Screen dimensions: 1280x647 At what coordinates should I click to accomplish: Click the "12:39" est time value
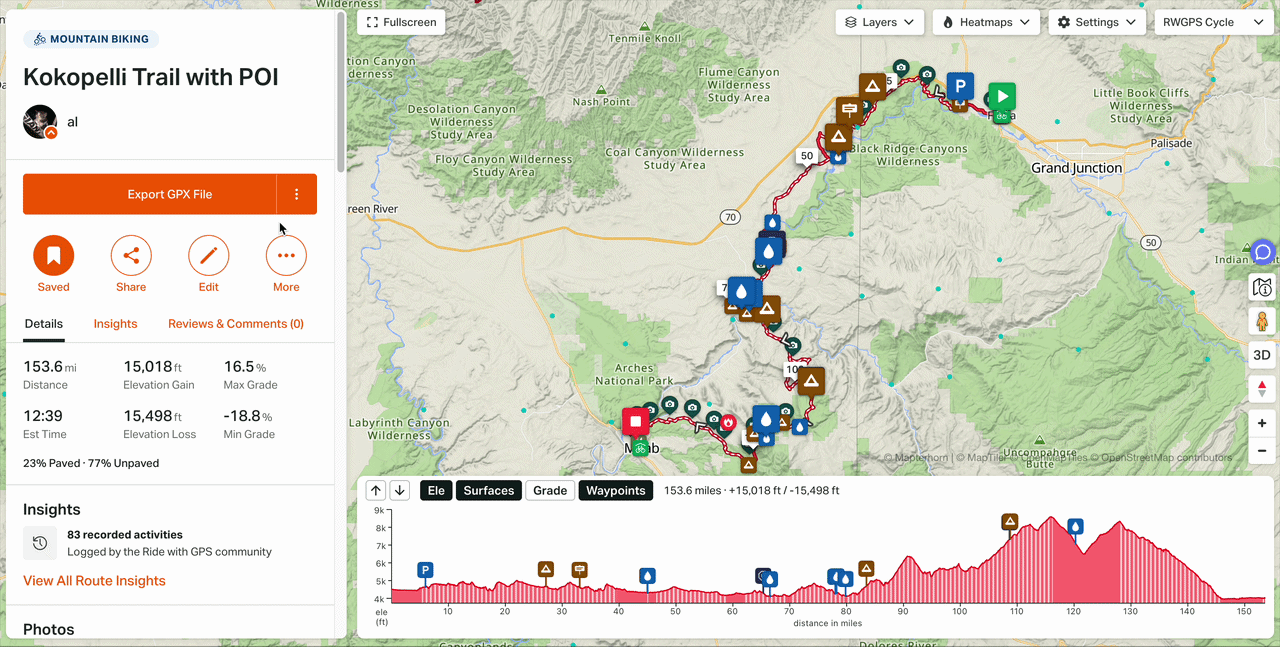click(43, 416)
